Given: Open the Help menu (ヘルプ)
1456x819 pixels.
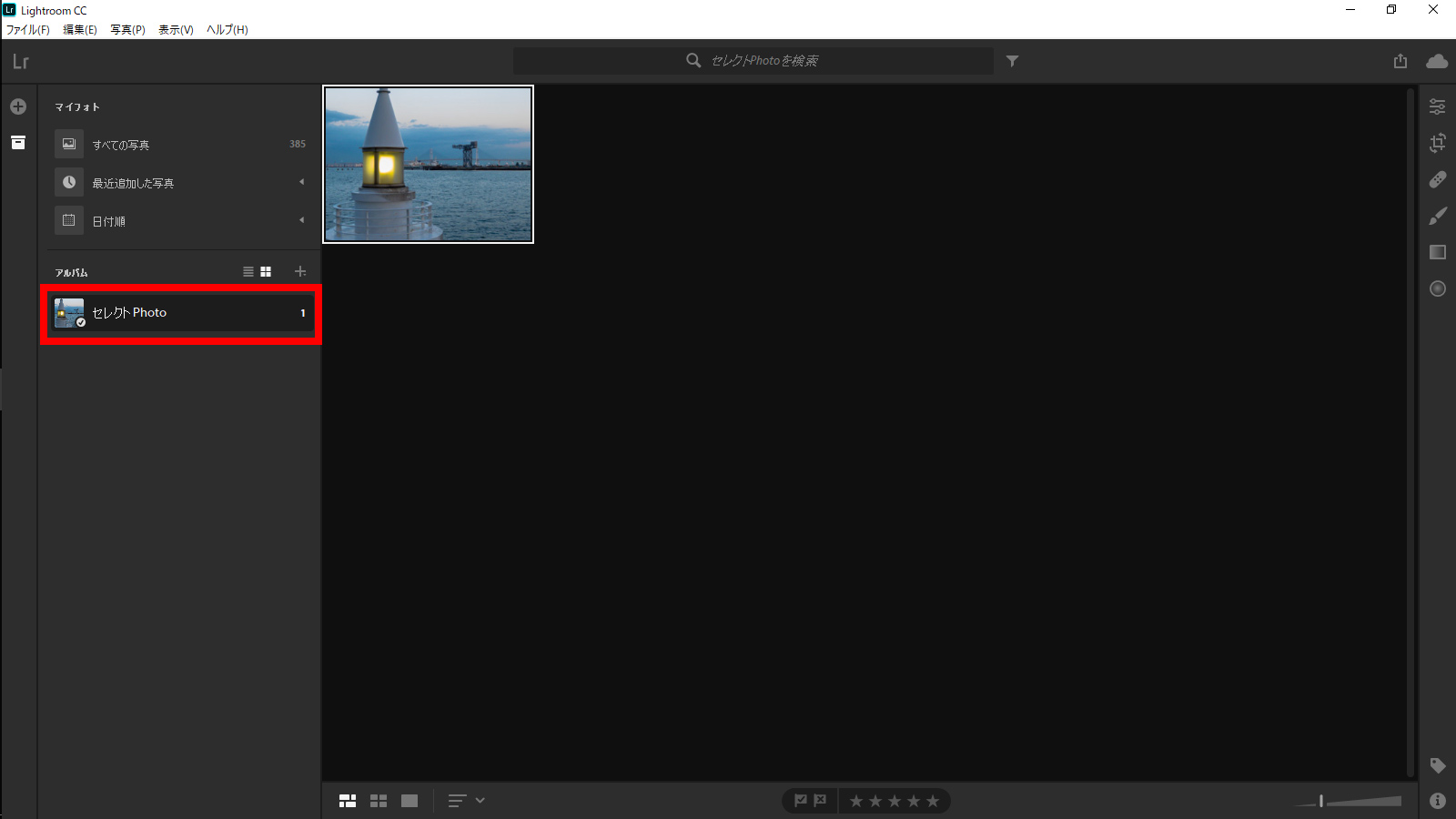Looking at the screenshot, I should coord(227,29).
